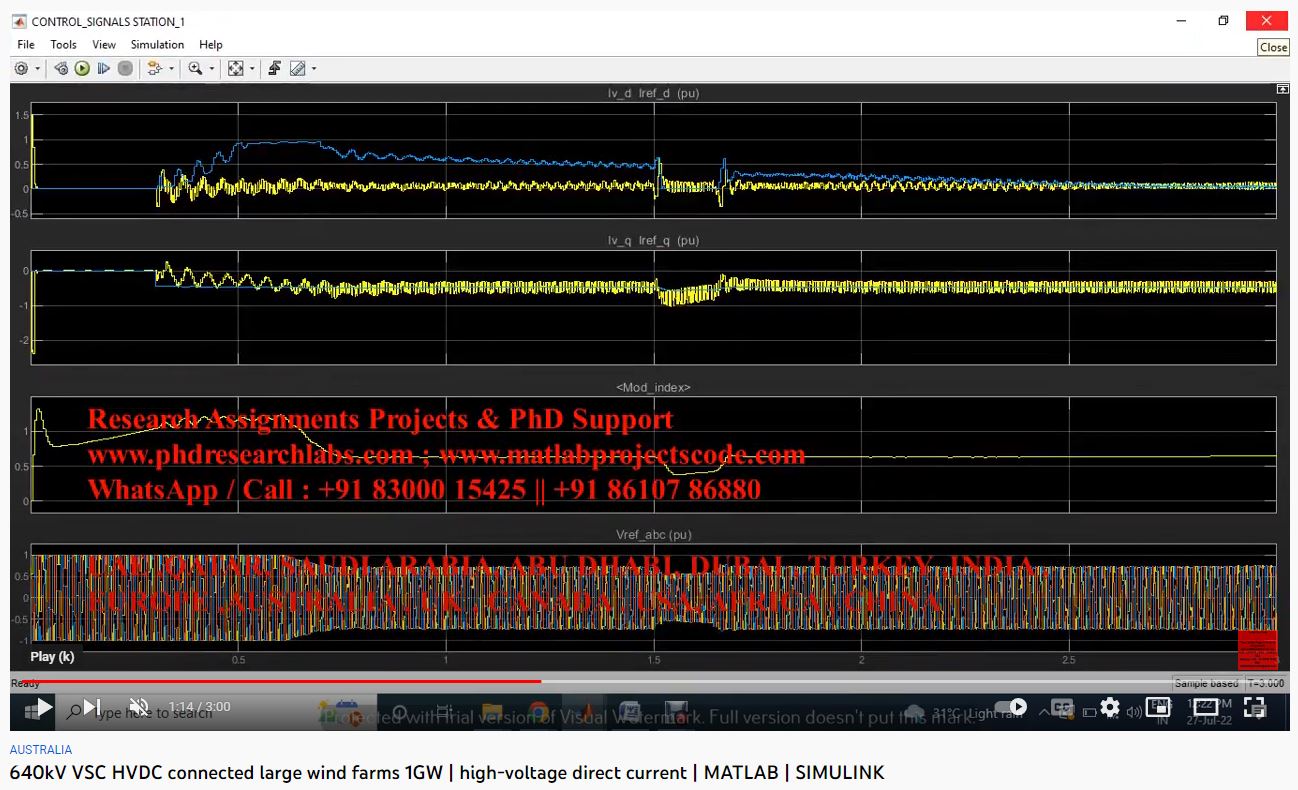Expand dropdown arrow next to Zoom tool

pos(211,69)
